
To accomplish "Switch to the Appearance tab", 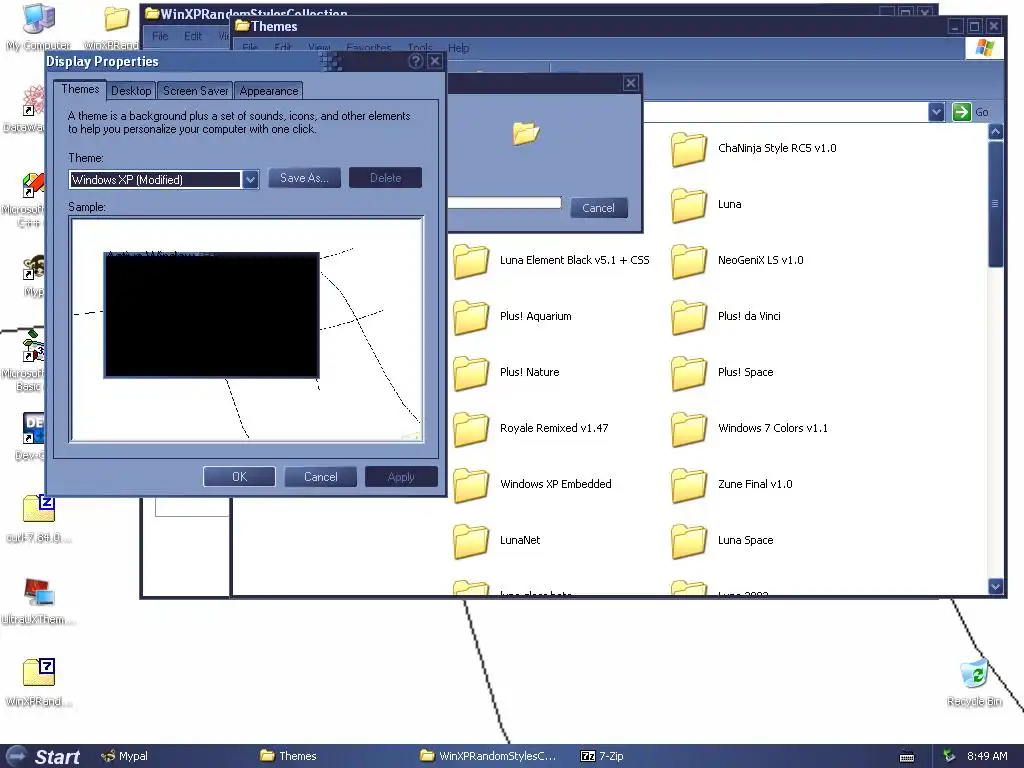I will coord(268,91).
